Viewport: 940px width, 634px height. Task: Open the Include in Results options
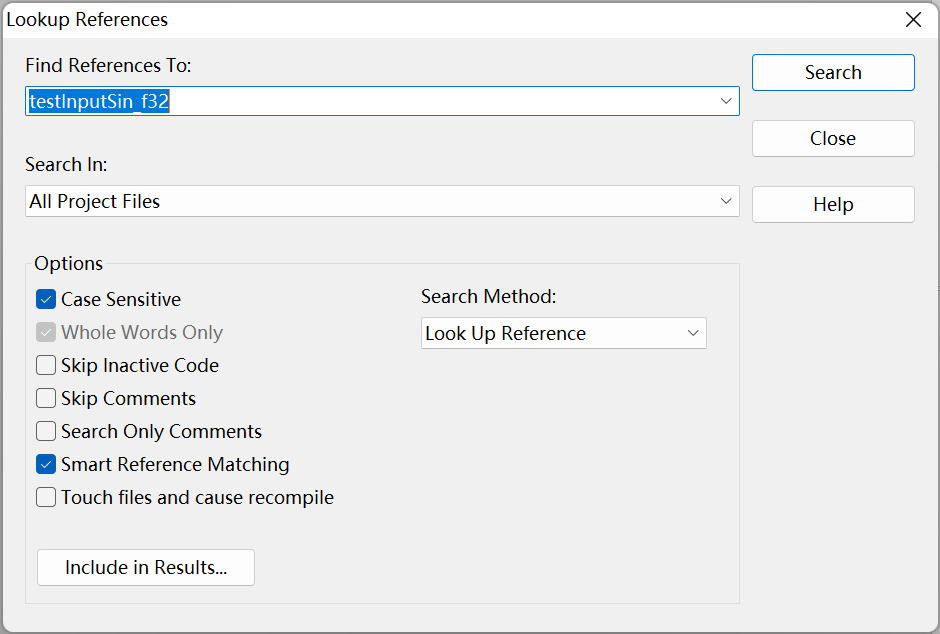click(x=146, y=567)
